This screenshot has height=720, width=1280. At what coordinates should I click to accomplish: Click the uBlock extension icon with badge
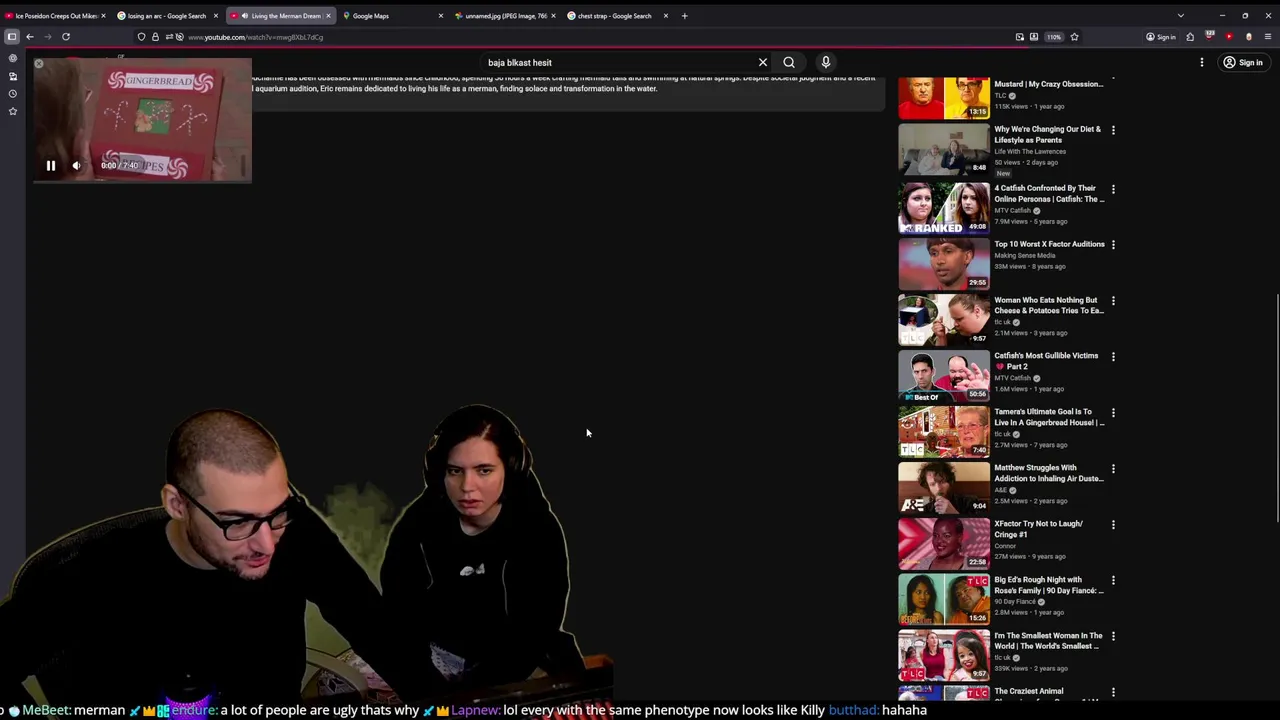tap(1210, 37)
